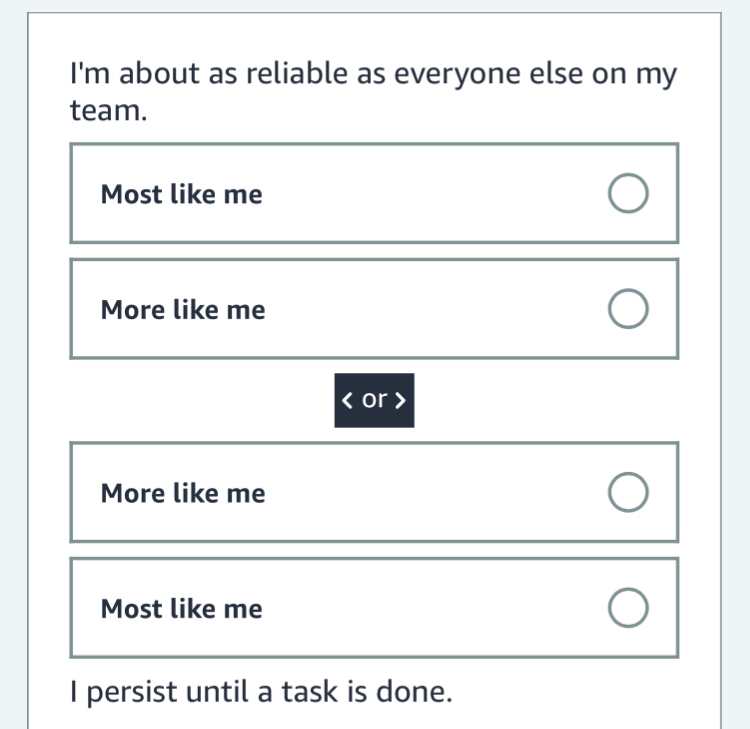
Task: Select the lower 'More like me' radio circle
Action: tap(627, 493)
